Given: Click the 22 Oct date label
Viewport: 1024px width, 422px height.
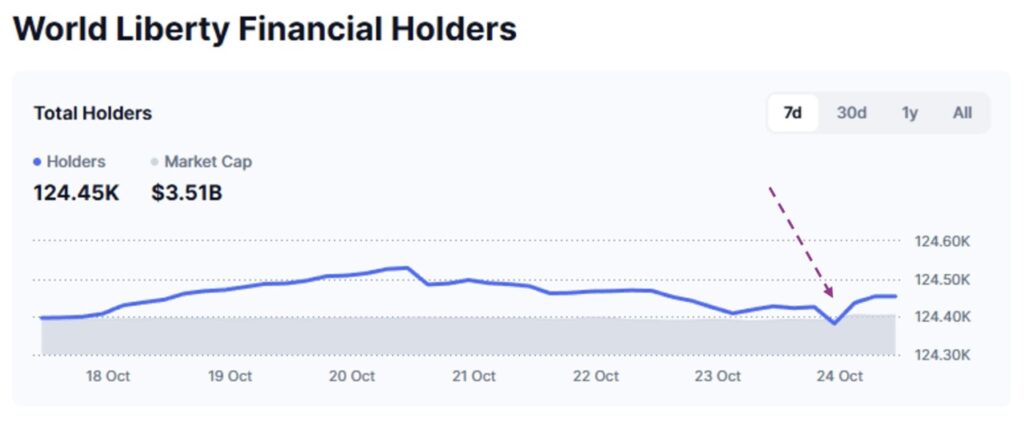Looking at the screenshot, I should [595, 376].
